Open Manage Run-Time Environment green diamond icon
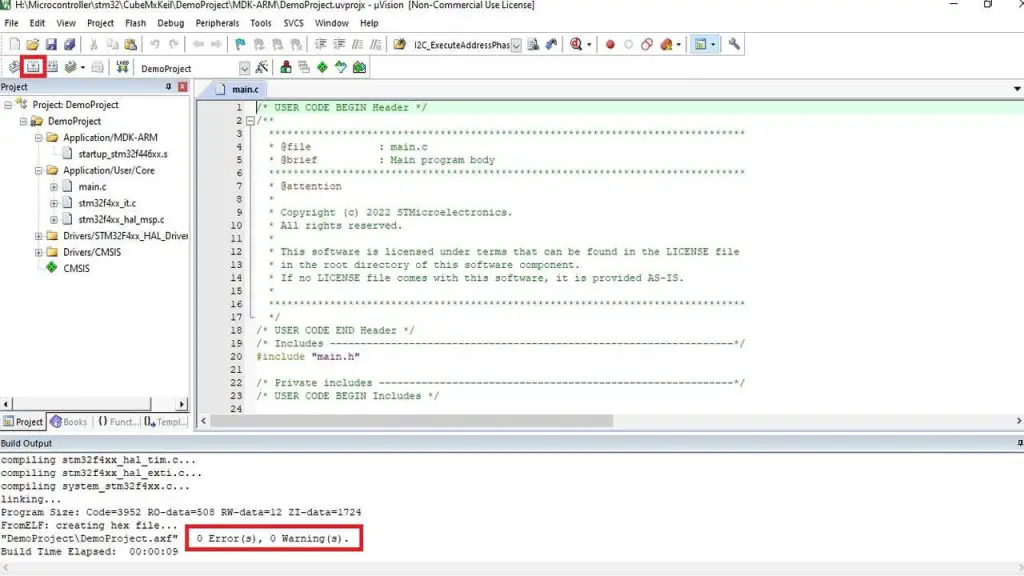1024x576 pixels. (x=322, y=67)
